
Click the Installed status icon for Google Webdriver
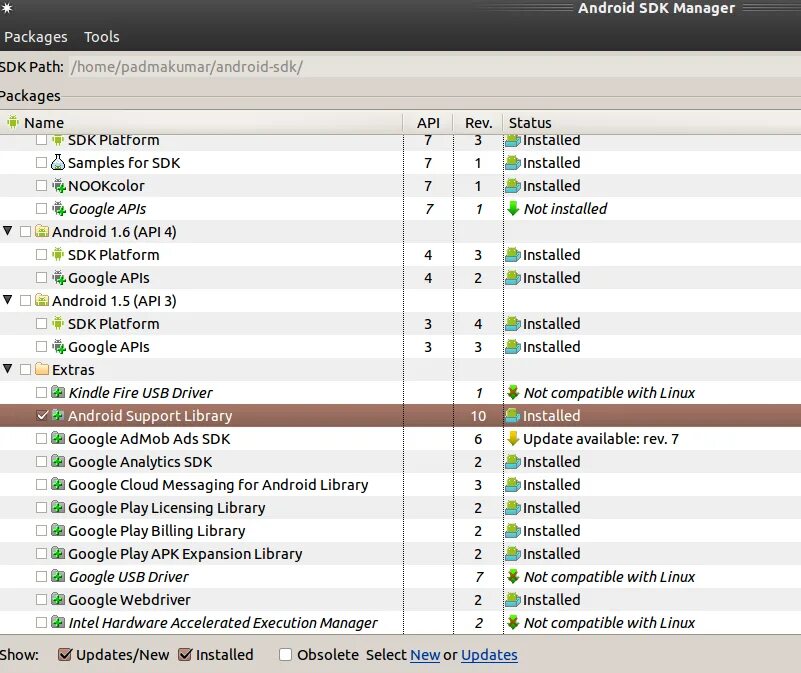coord(513,599)
